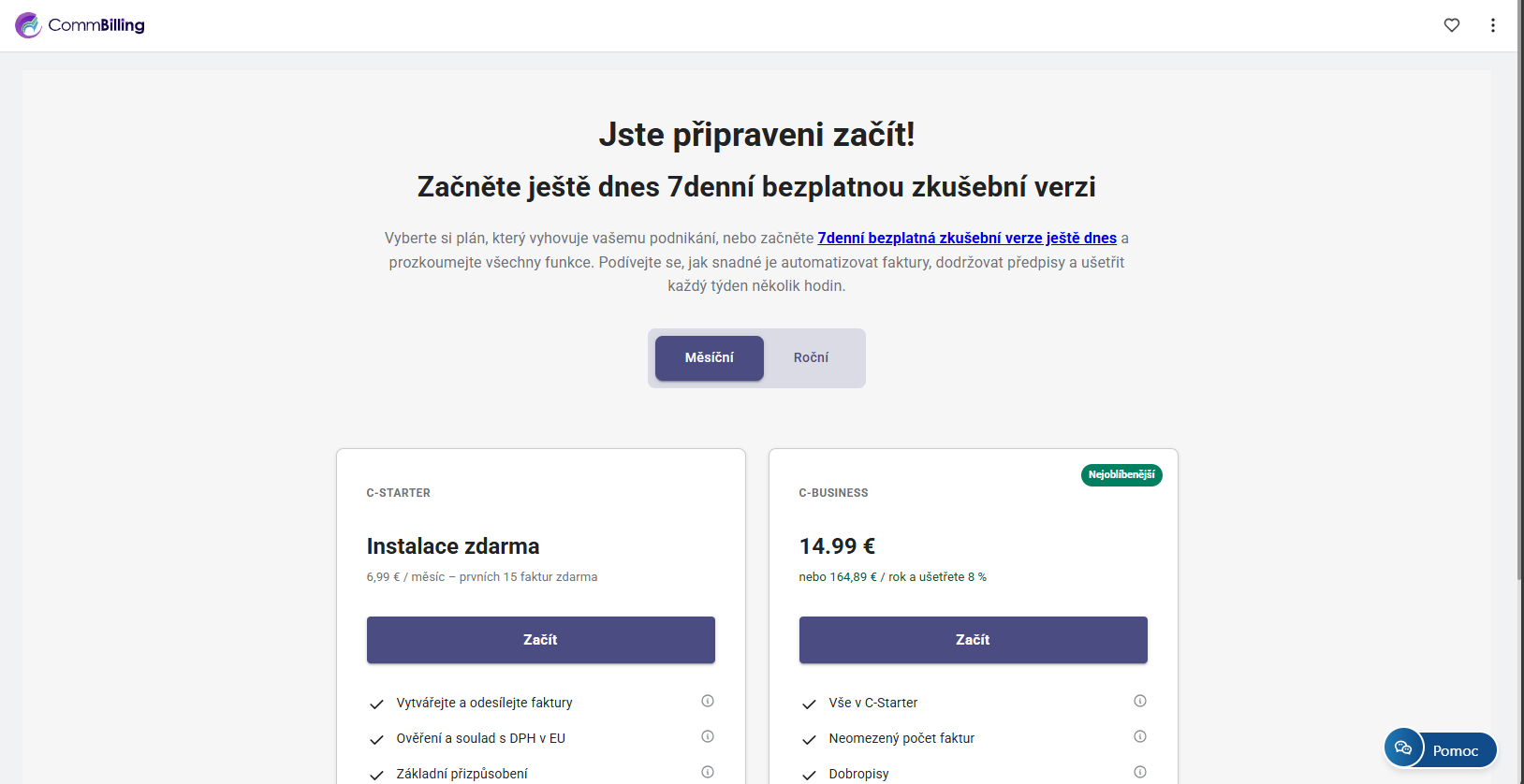Click the CommBilling brand name text
Image resolution: width=1524 pixels, height=784 pixels.
click(96, 25)
